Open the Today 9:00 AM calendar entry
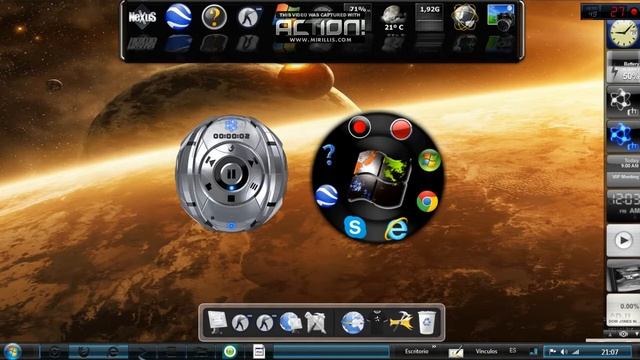 click(624, 163)
